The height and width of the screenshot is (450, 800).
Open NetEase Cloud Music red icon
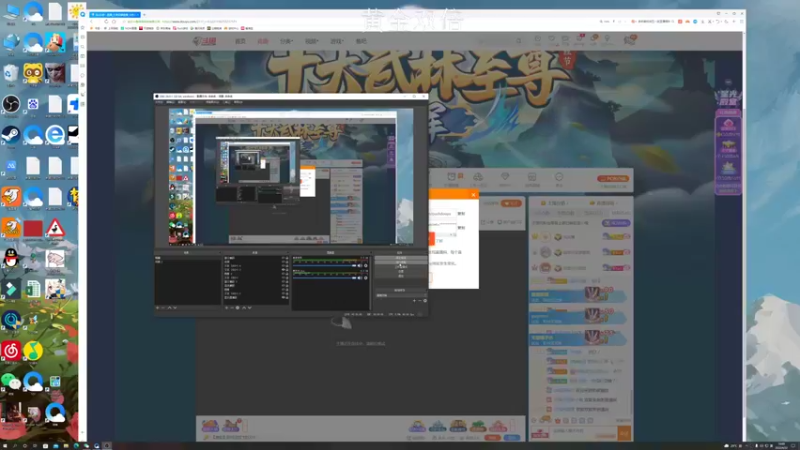[x=11, y=351]
